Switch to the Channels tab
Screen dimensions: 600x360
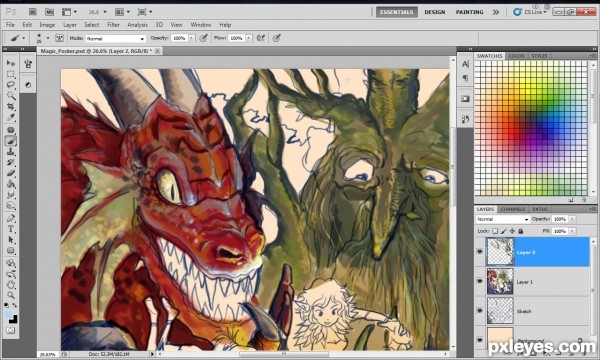click(513, 209)
